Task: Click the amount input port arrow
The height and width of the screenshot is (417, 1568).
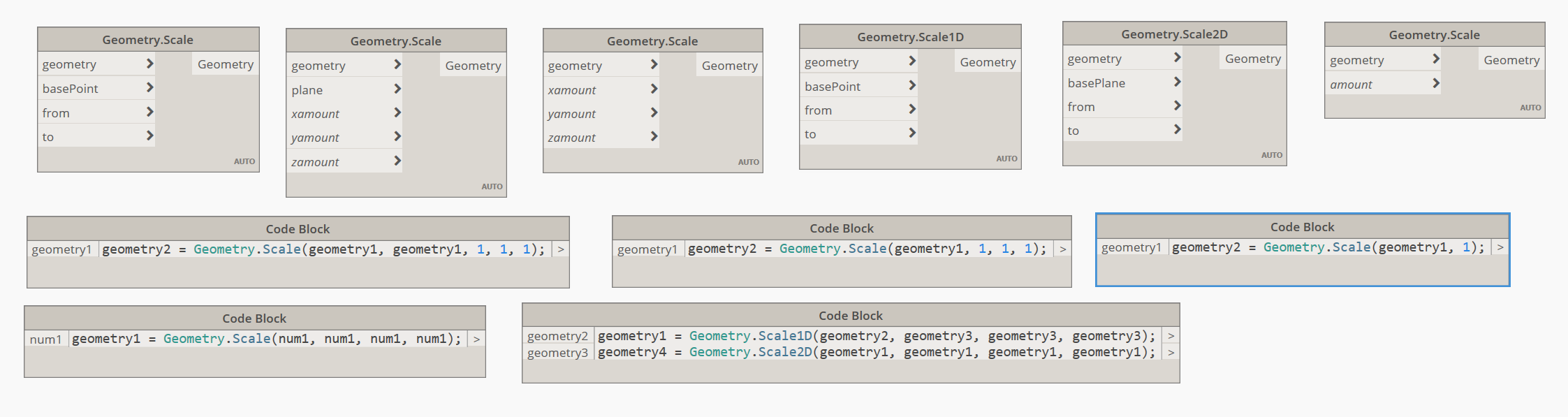Action: point(1435,84)
